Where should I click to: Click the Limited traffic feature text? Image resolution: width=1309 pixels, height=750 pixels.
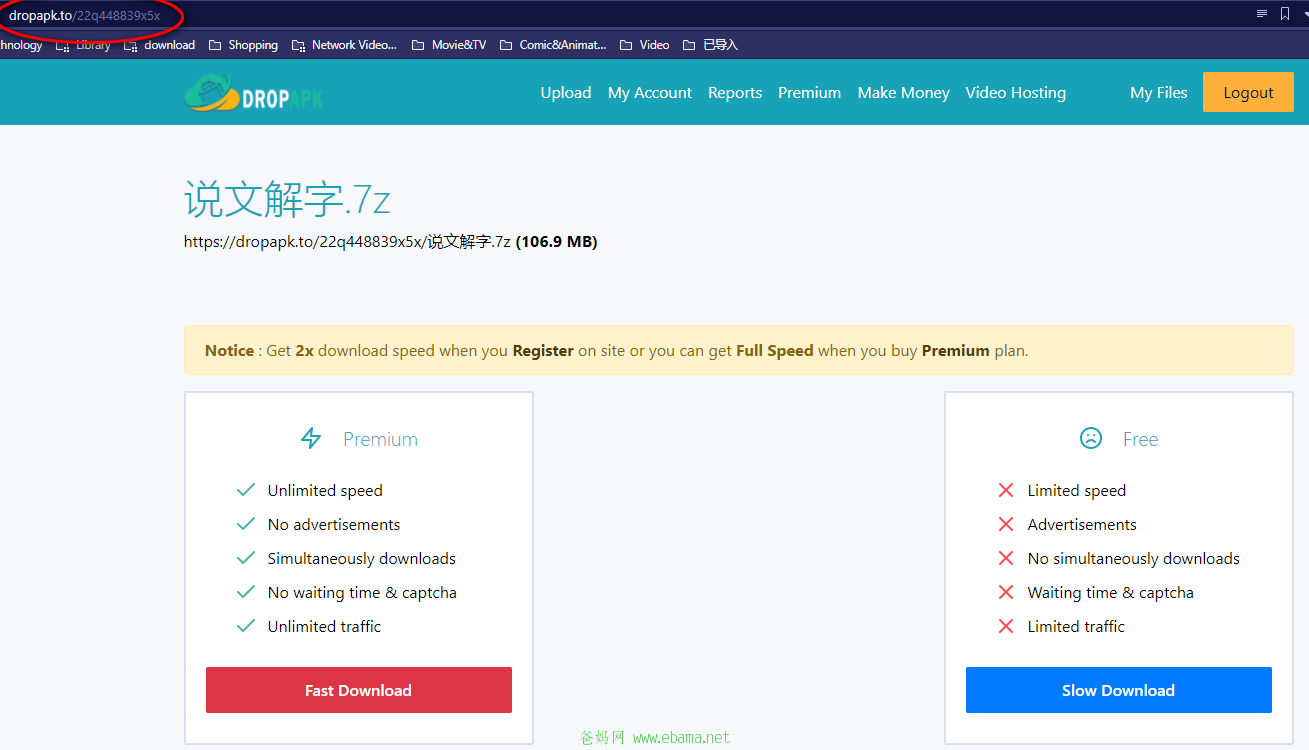[1076, 626]
